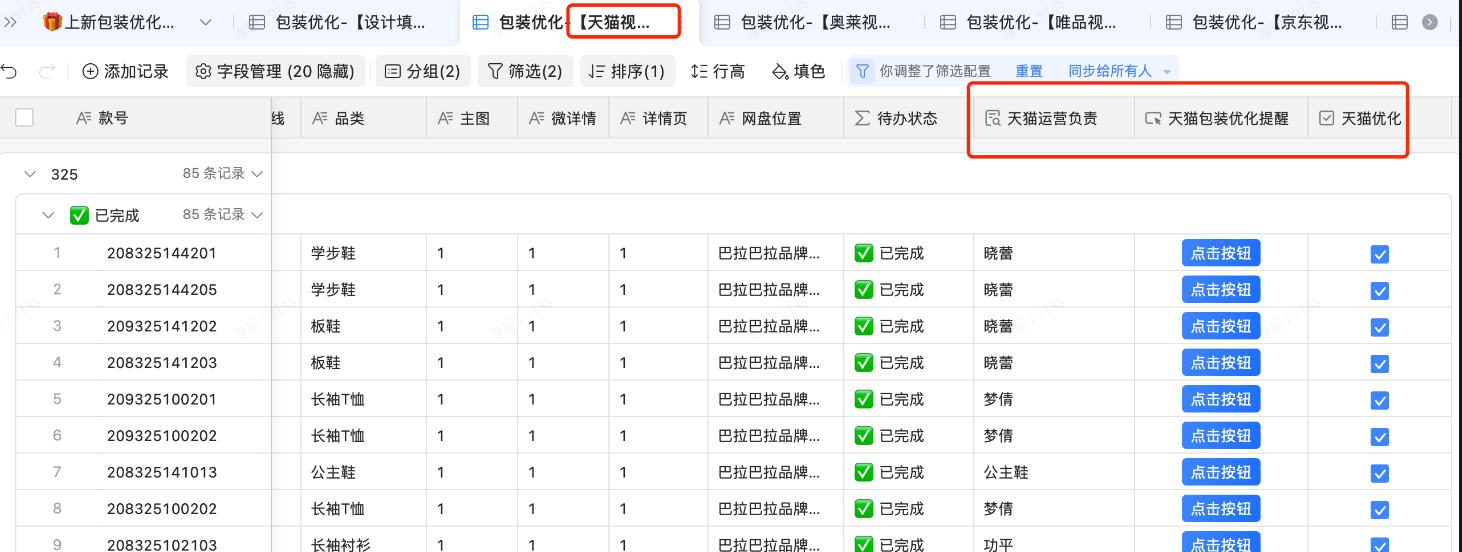Go to 包装优化-【京东视 view tab
The image size is (1462, 552).
(x=1255, y=22)
